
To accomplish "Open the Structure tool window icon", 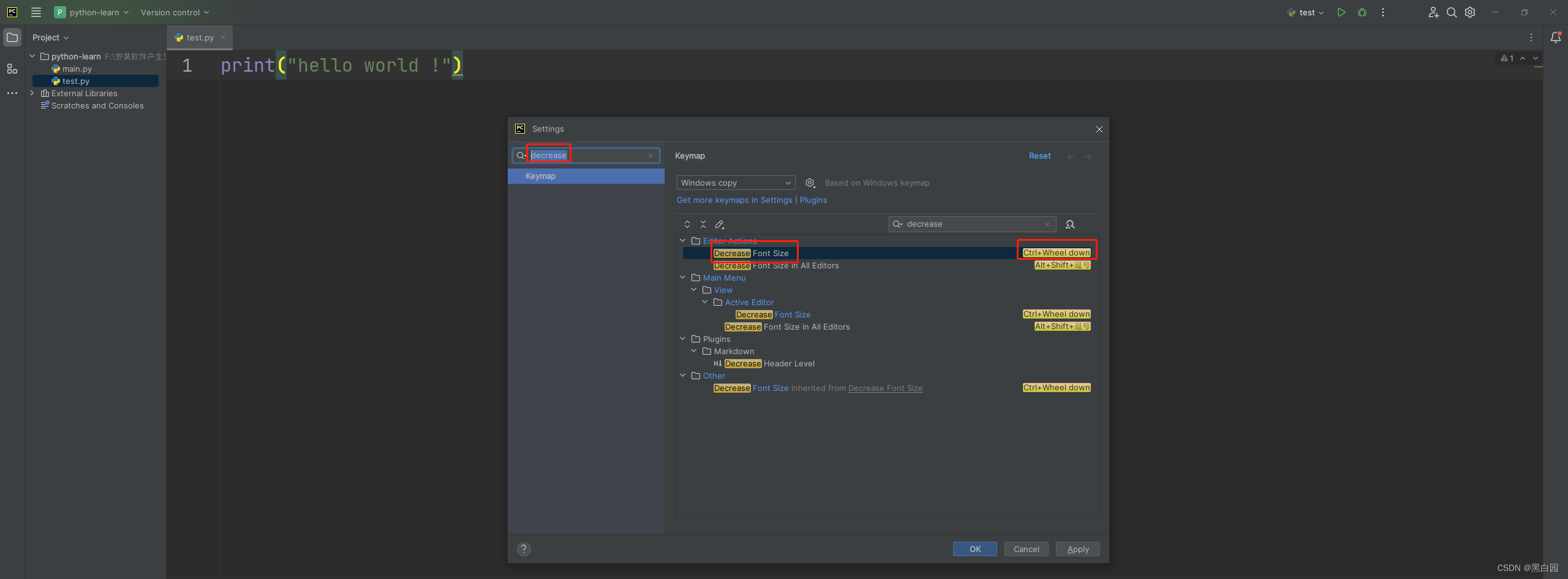I will click(x=12, y=69).
